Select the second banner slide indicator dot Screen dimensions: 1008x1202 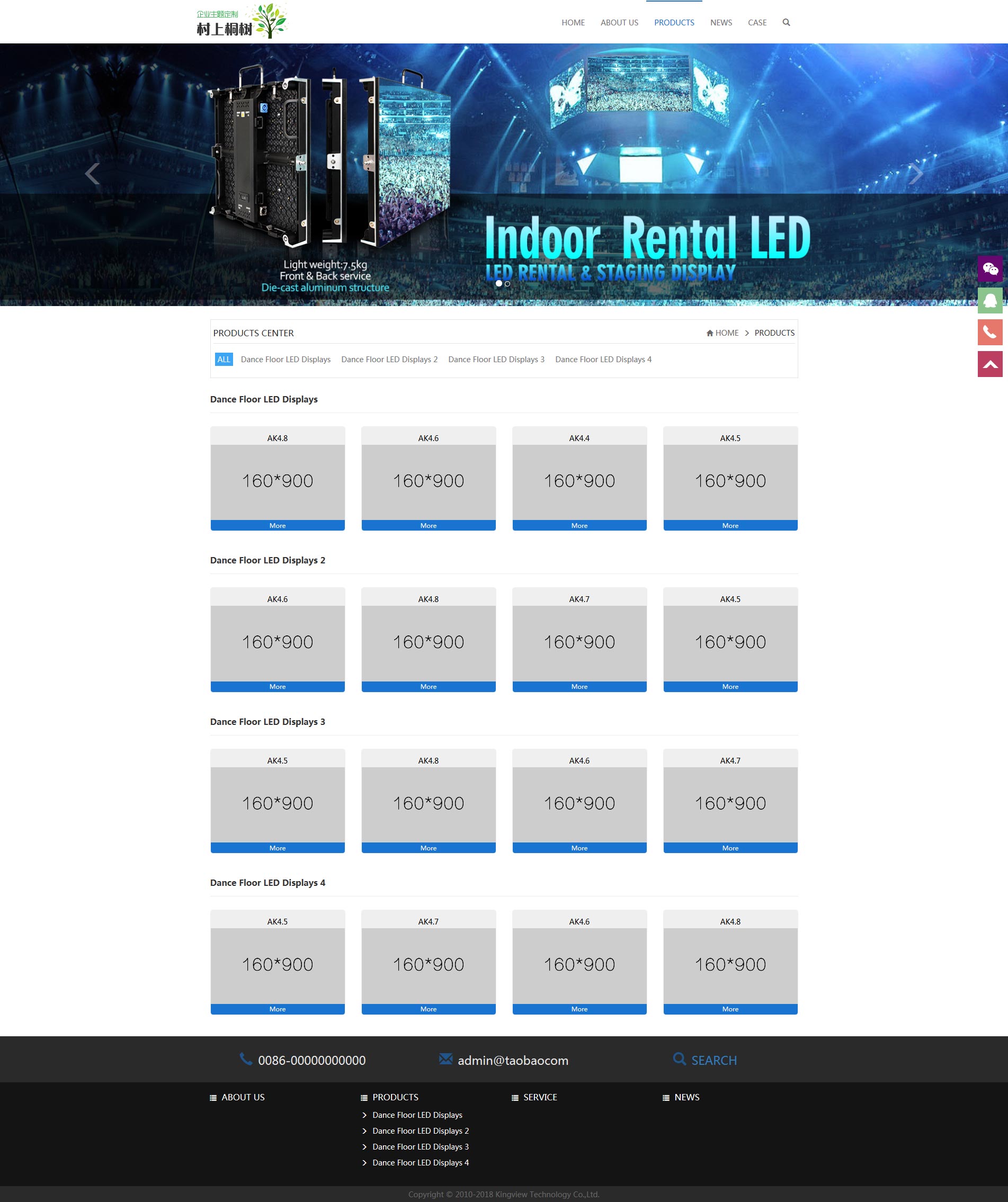(x=507, y=284)
